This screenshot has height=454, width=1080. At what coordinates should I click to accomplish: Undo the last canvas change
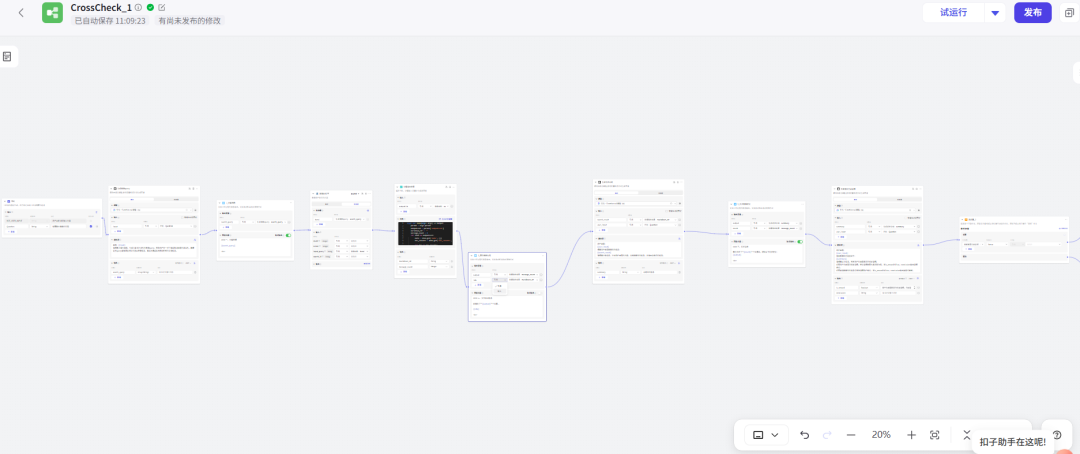tap(804, 435)
